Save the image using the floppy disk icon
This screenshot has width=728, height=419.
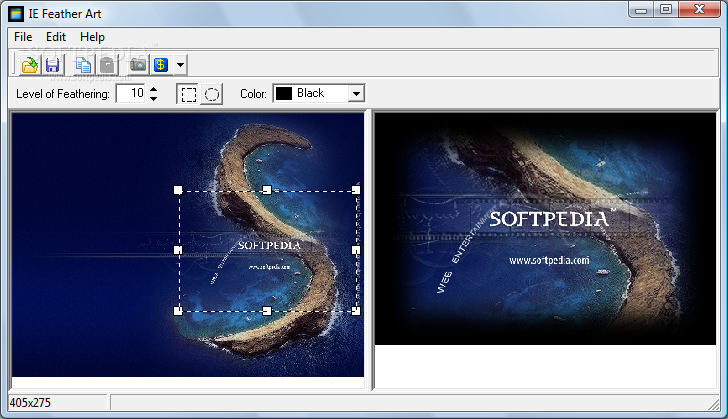point(52,65)
